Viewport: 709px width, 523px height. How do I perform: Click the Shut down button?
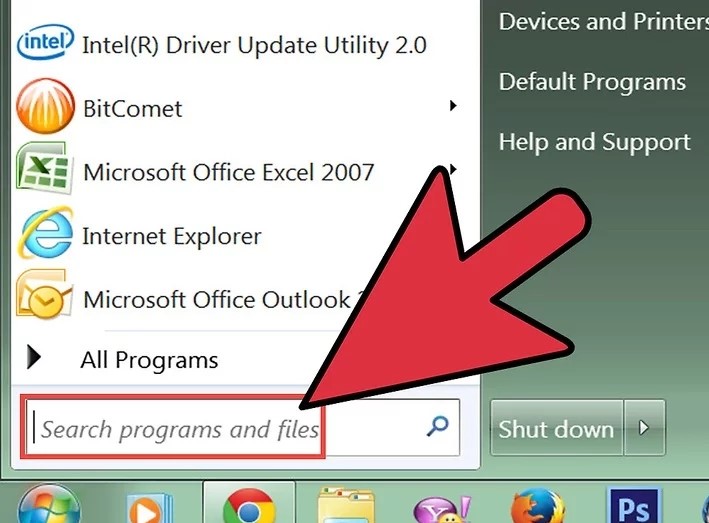point(557,428)
